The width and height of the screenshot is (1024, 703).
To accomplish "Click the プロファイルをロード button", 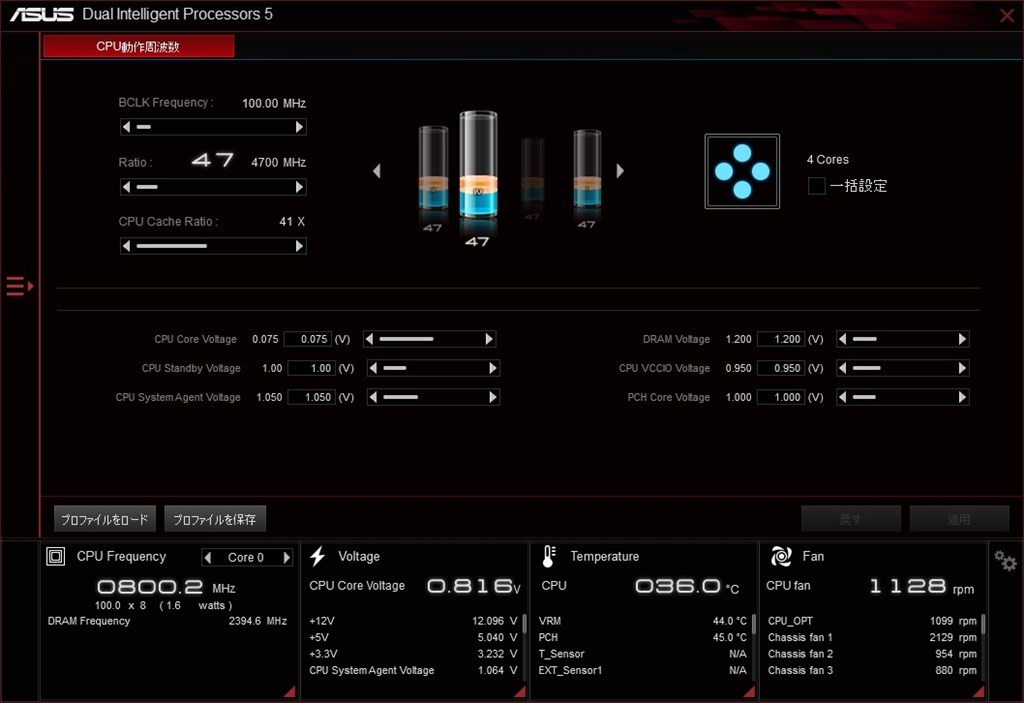I will pos(104,519).
